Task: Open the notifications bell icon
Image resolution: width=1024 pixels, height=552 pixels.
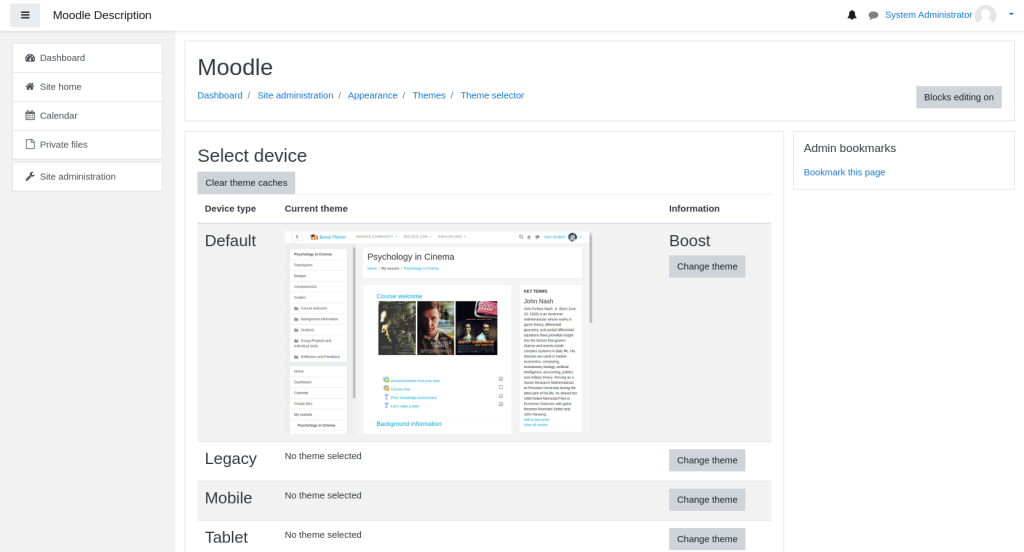Action: point(852,15)
